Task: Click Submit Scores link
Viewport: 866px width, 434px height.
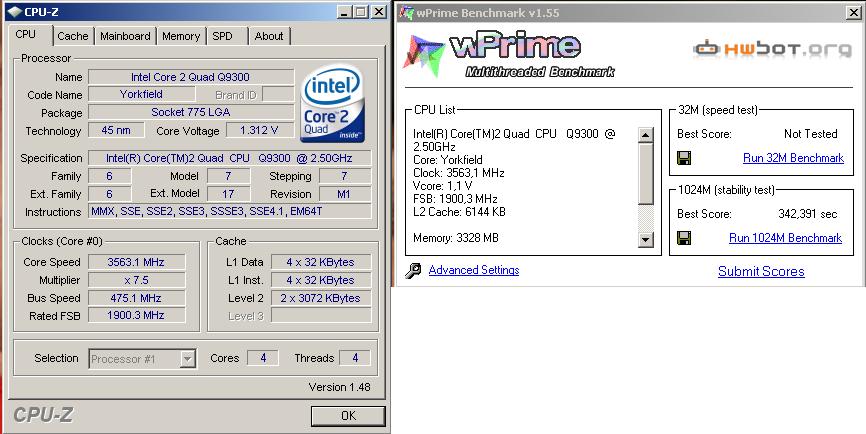Action: point(761,272)
